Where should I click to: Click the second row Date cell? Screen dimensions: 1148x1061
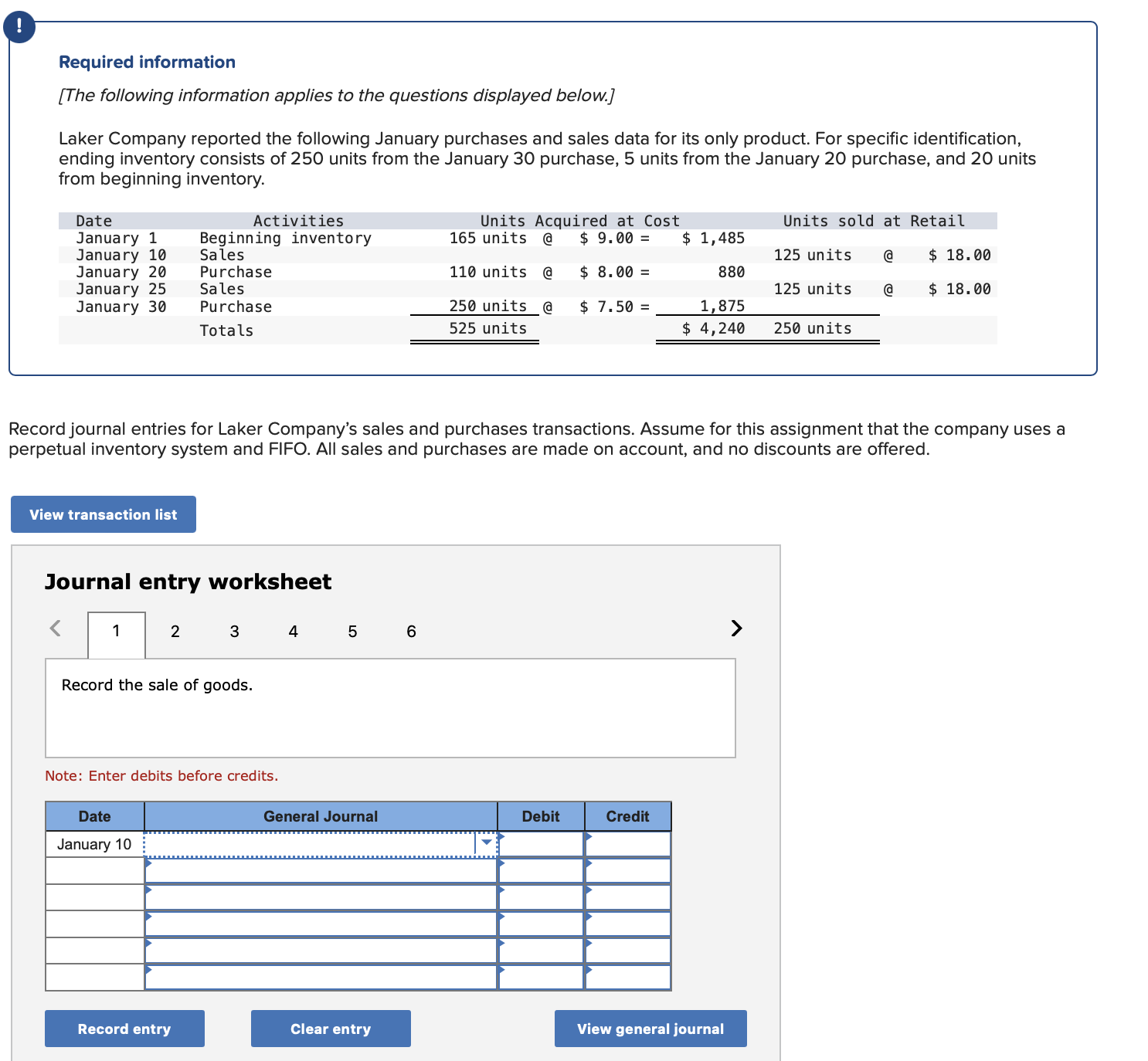pos(95,870)
